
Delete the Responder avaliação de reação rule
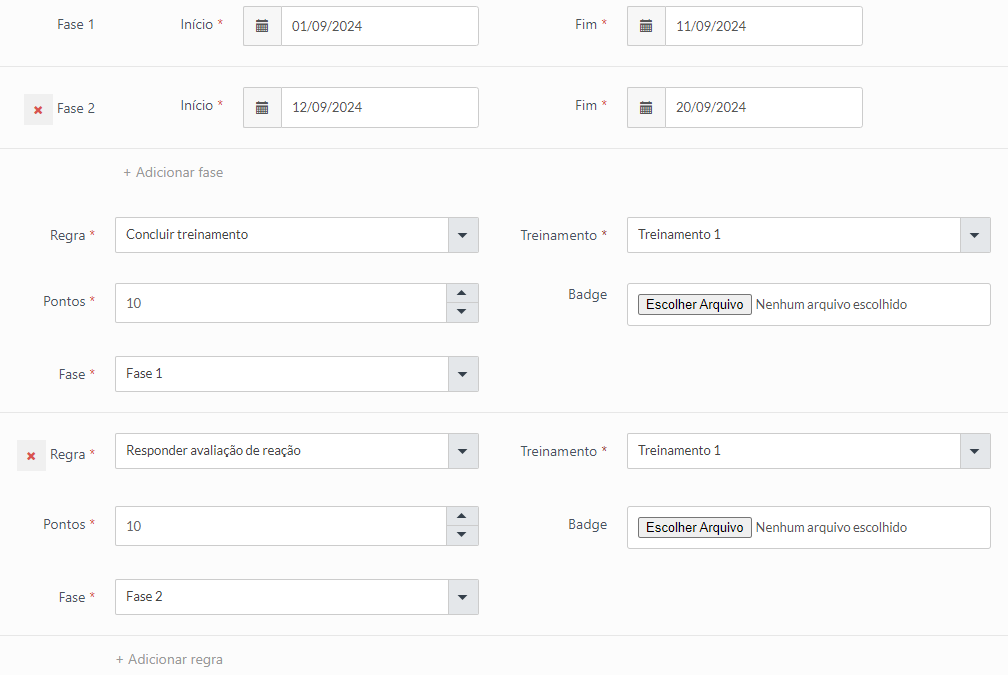point(31,456)
